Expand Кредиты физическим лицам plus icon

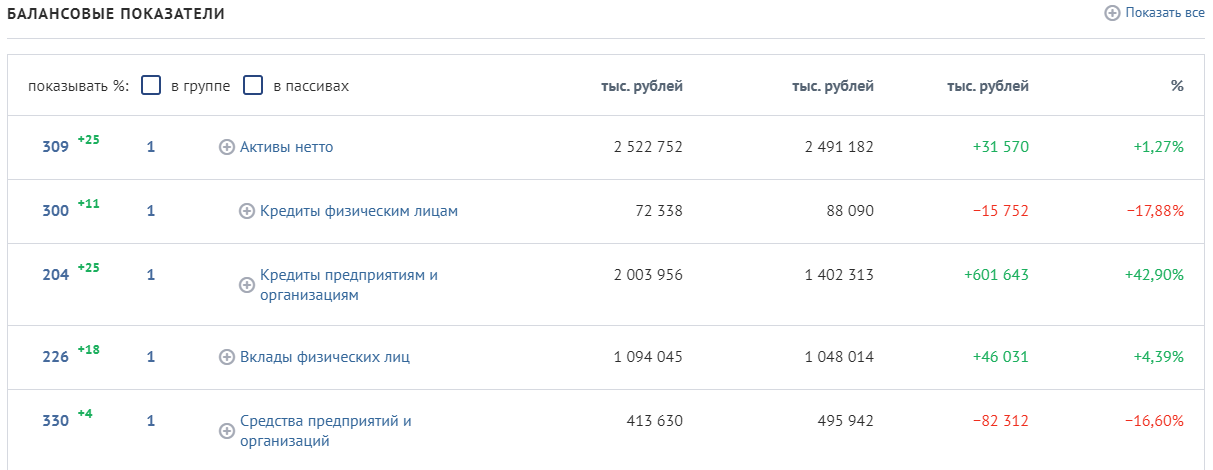247,211
